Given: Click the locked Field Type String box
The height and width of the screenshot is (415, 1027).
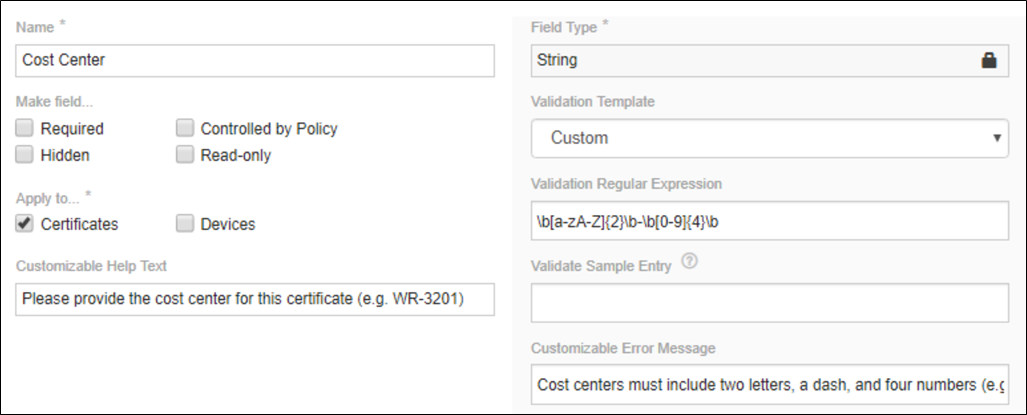Looking at the screenshot, I should point(750,60).
